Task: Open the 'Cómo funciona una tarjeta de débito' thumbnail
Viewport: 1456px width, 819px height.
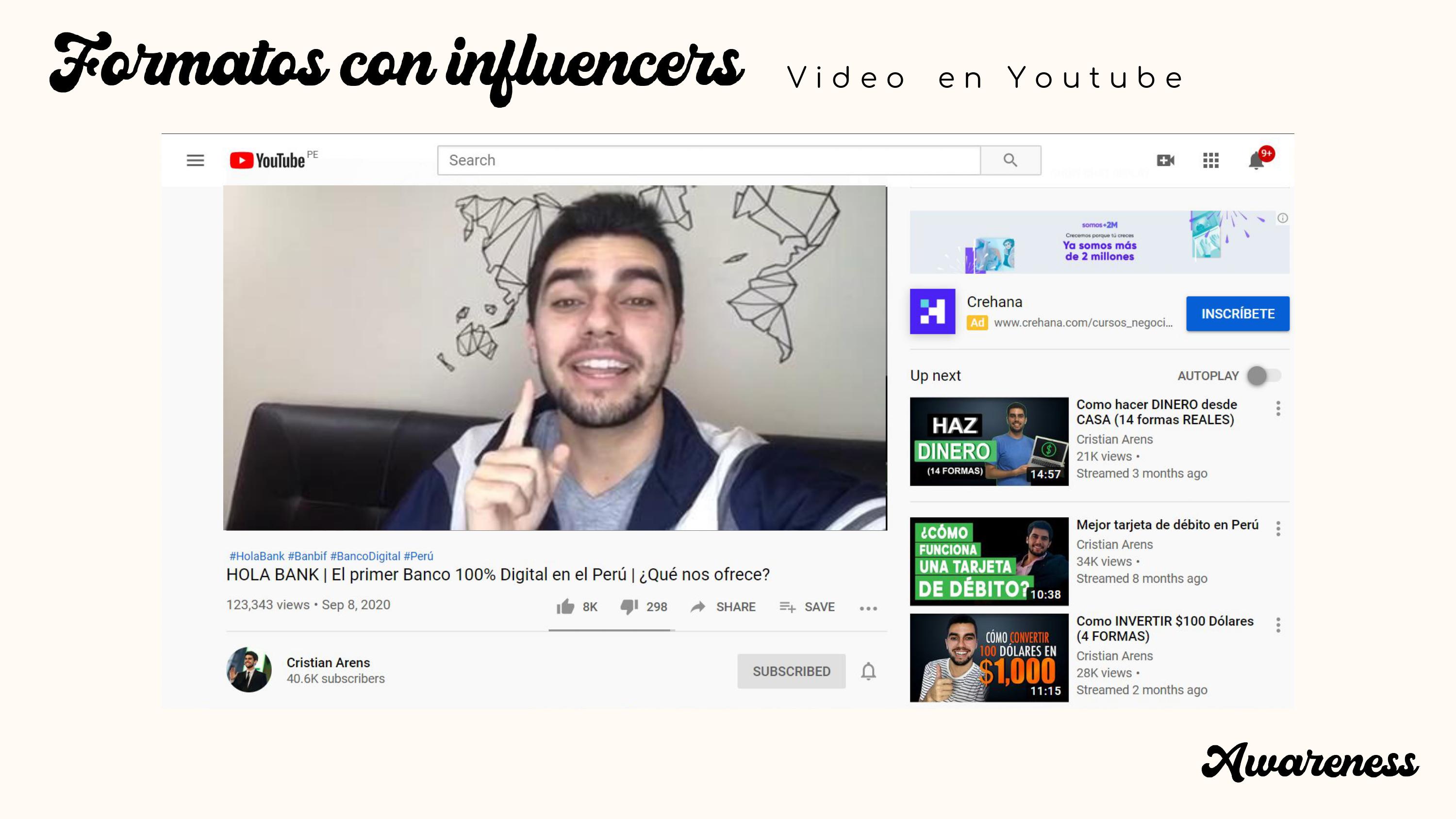Action: [x=989, y=561]
